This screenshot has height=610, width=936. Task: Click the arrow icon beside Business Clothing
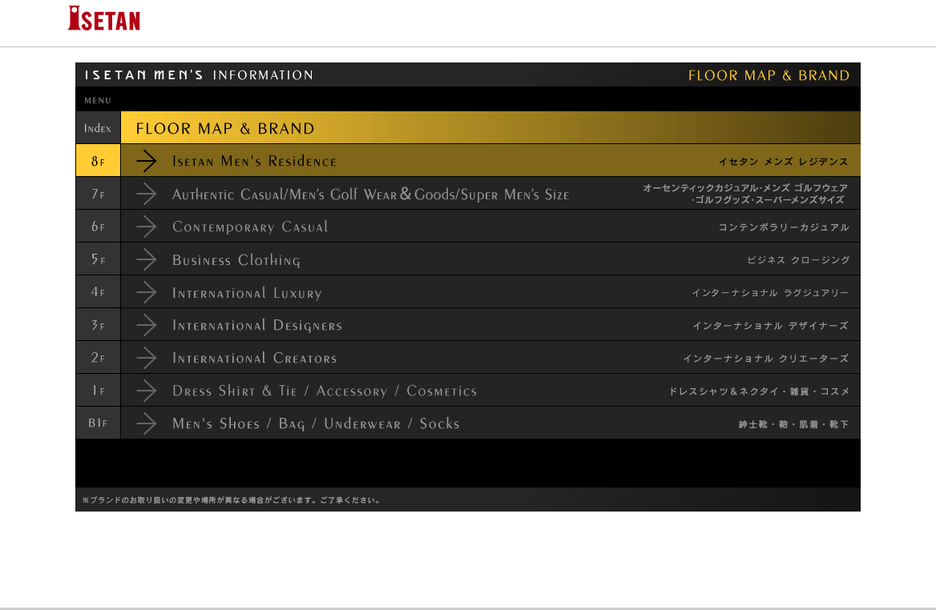[x=146, y=259]
